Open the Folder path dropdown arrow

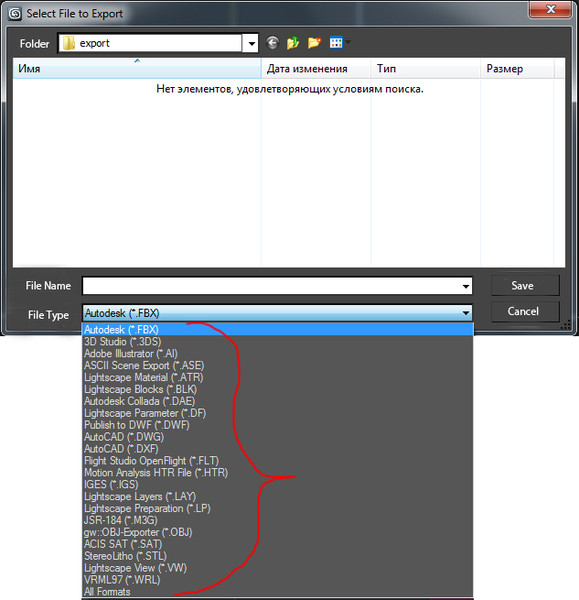[x=251, y=43]
